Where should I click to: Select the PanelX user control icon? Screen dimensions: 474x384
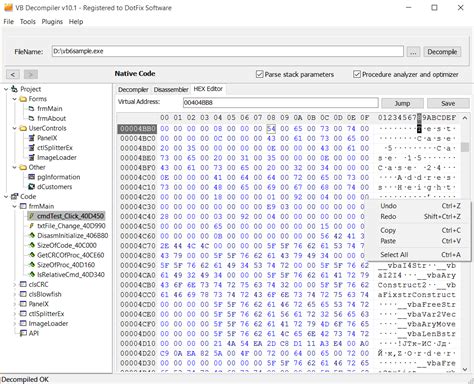coord(32,138)
